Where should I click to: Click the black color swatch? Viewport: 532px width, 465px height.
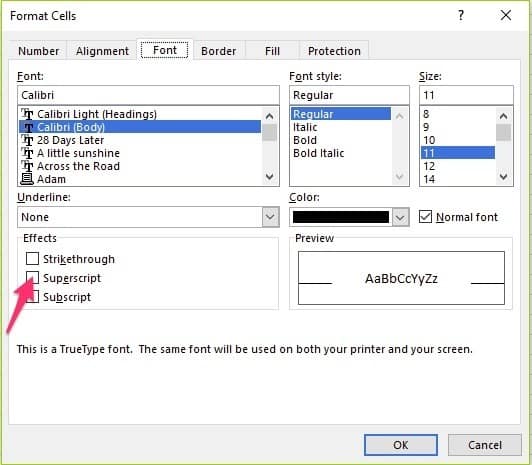point(341,217)
